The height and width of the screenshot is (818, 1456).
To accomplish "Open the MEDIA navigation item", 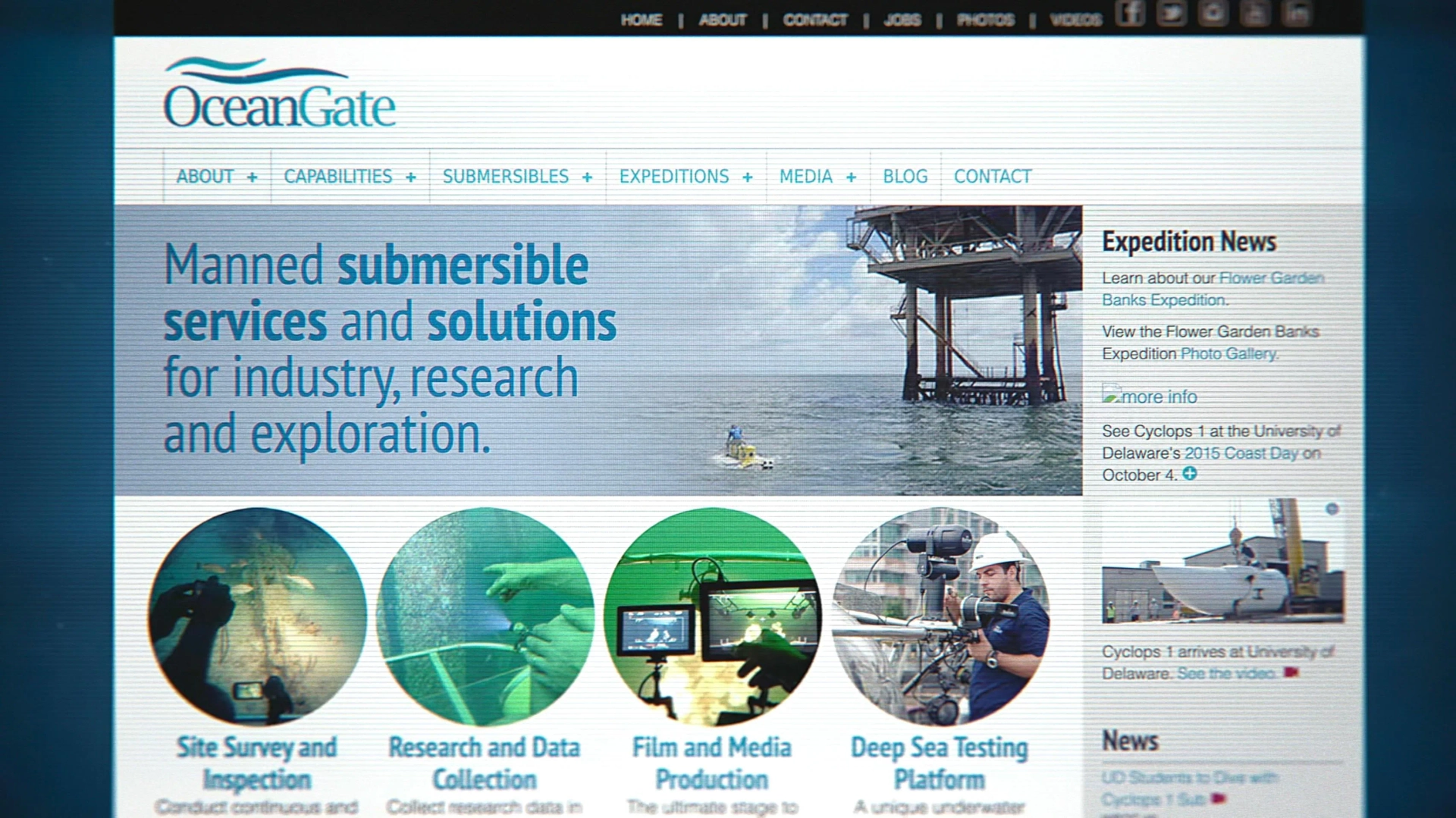I will click(806, 177).
